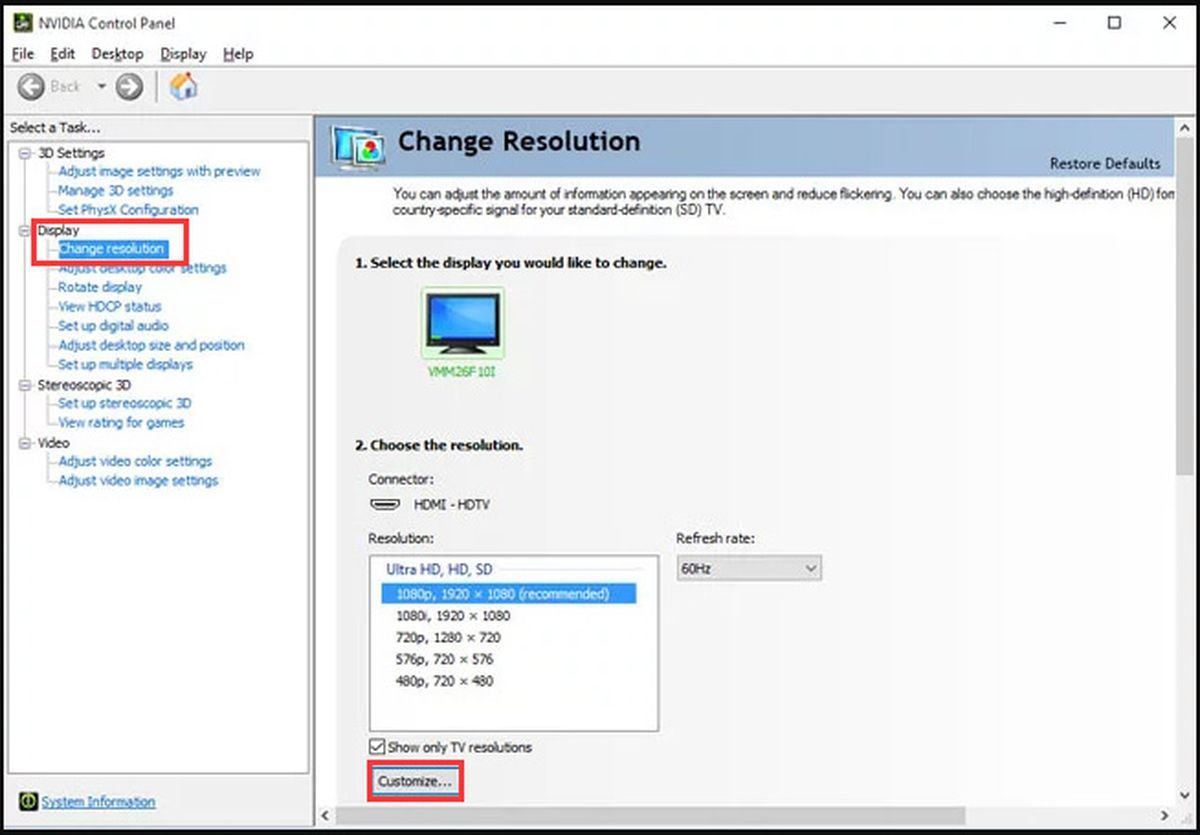Viewport: 1200px width, 835px height.
Task: Open the Home icon in toolbar
Action: click(x=183, y=86)
